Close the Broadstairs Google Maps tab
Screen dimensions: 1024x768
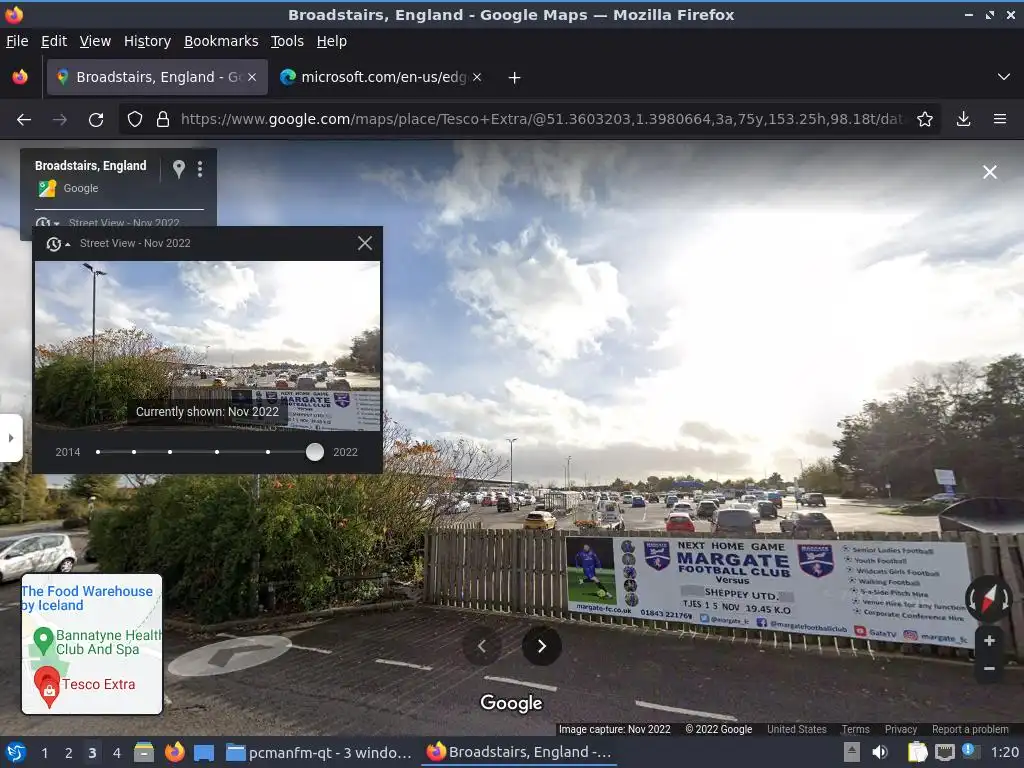[252, 77]
